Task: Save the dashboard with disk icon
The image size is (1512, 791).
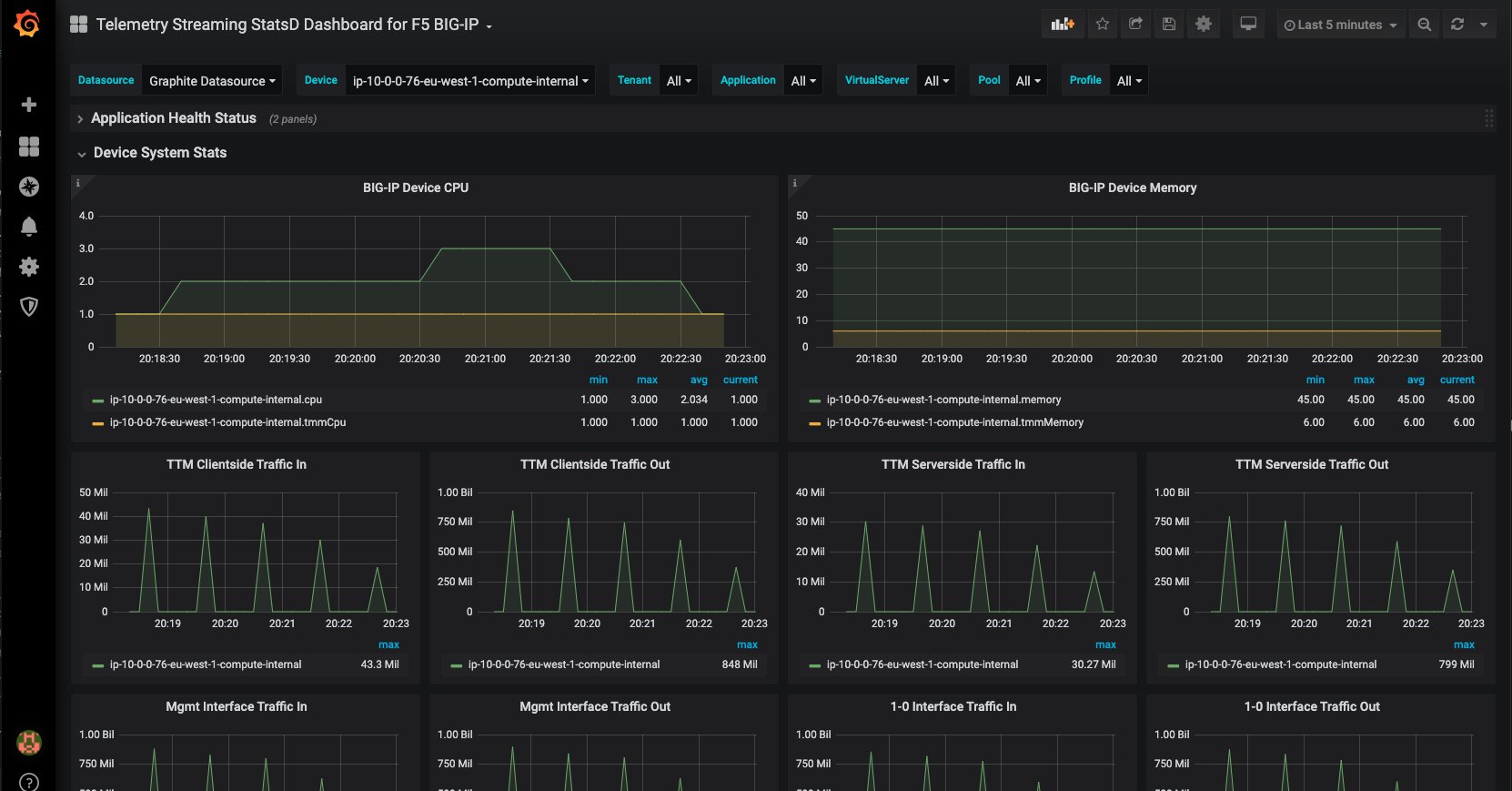Action: tap(1169, 25)
